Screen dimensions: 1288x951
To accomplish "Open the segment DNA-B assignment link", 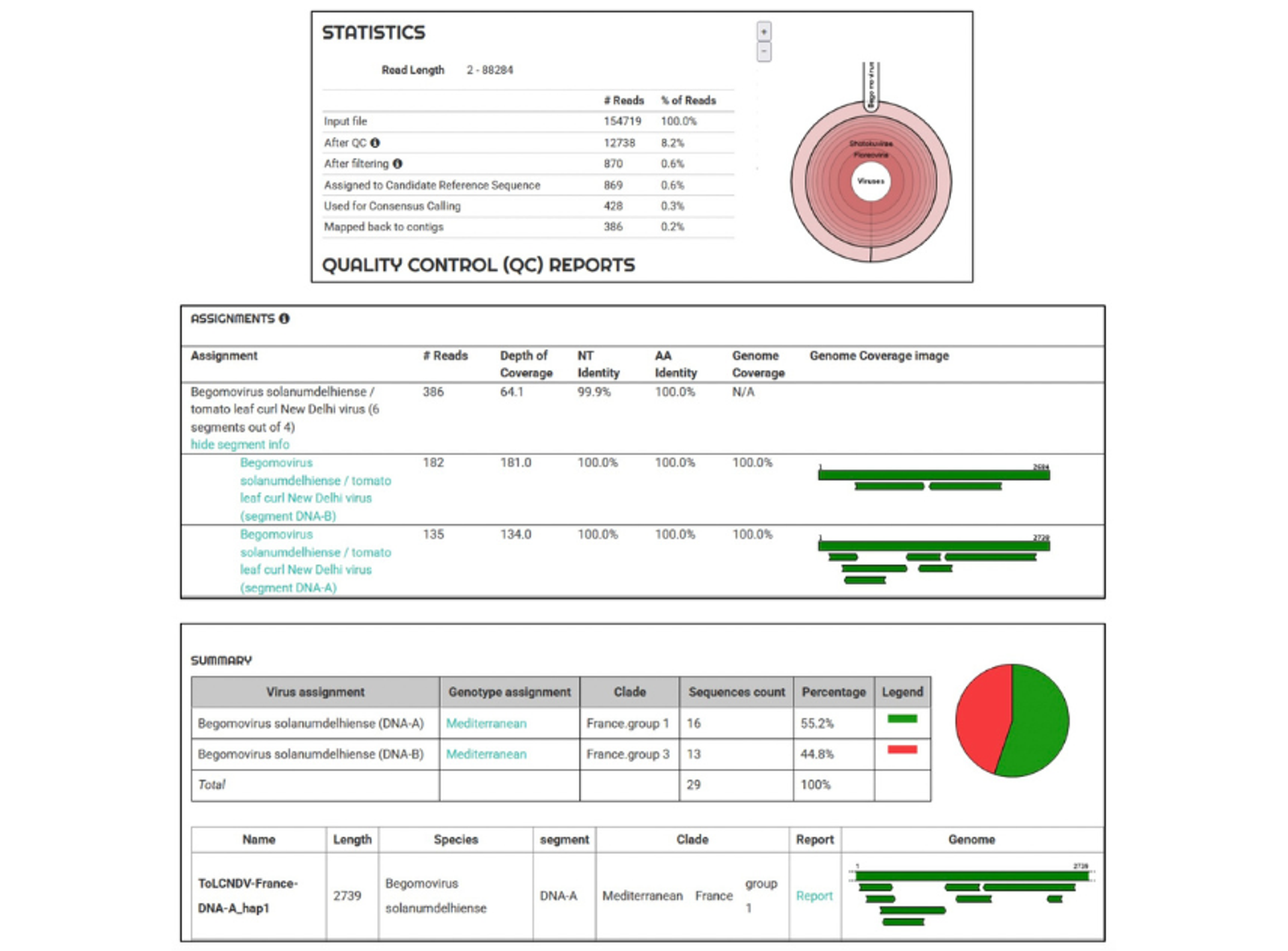I will tap(315, 489).
